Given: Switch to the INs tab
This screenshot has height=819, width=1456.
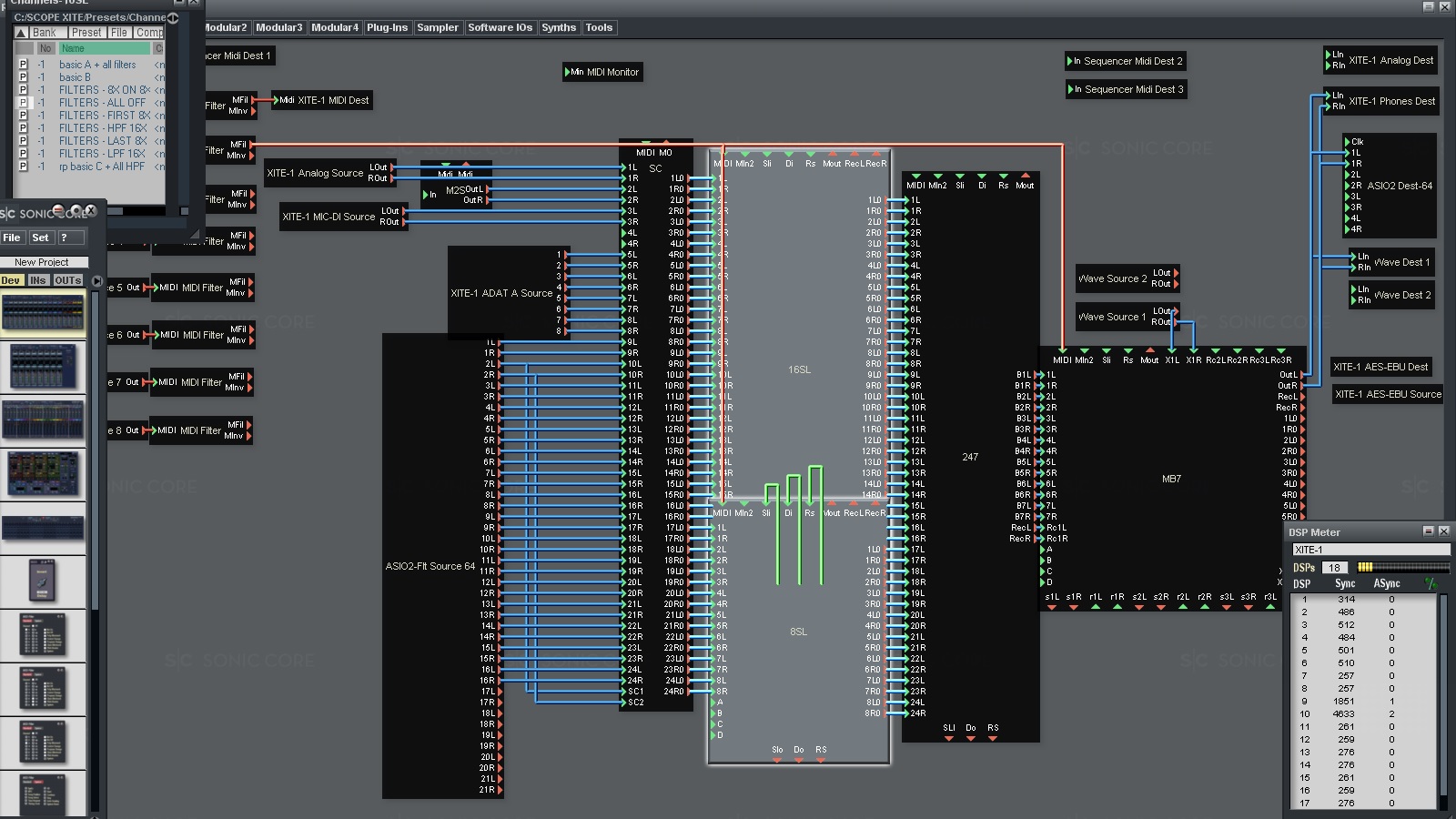Looking at the screenshot, I should coord(37,280).
